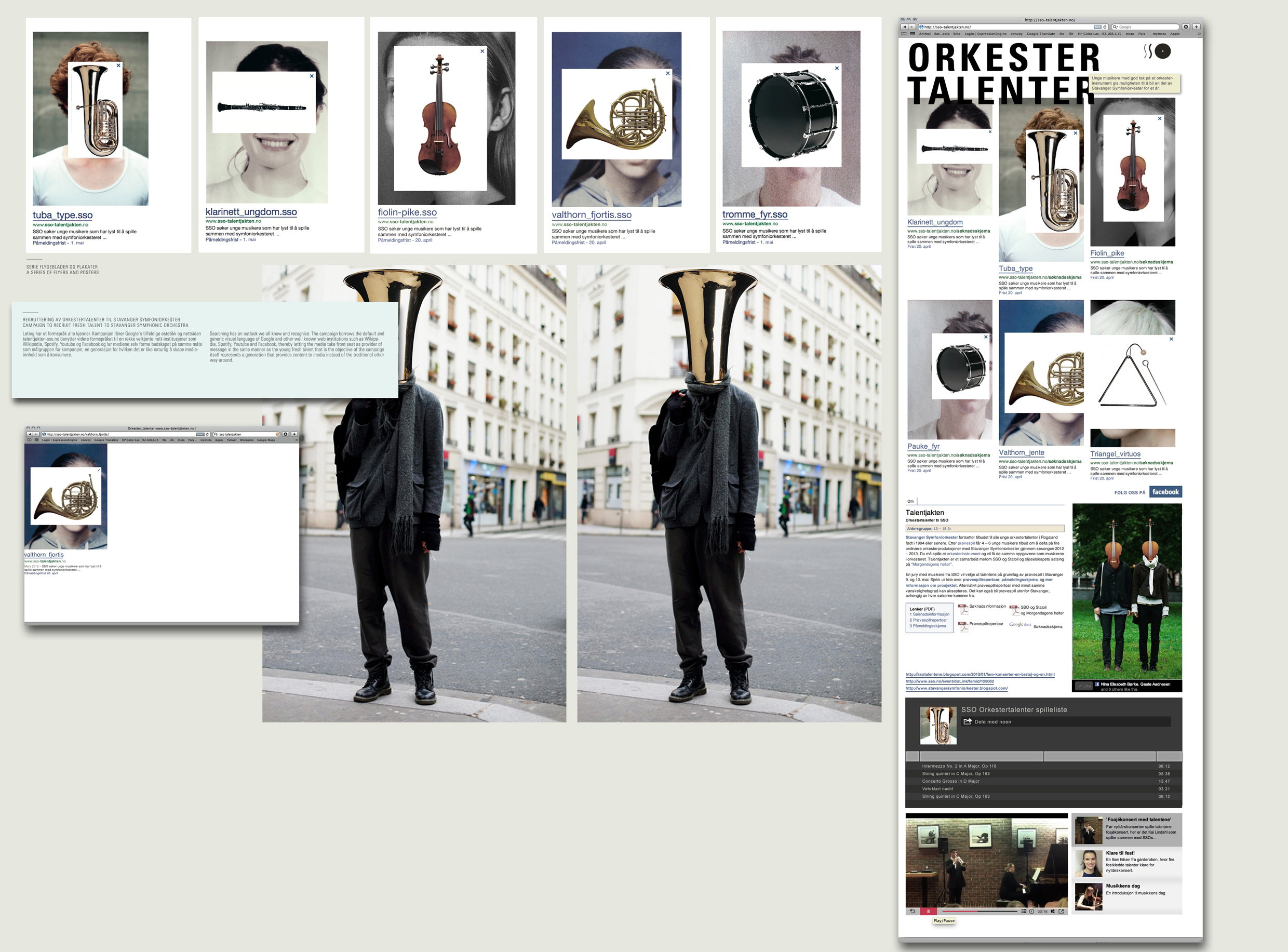
Task: Toggle the Facebook Like button under the cello photo
Action: point(1084,686)
